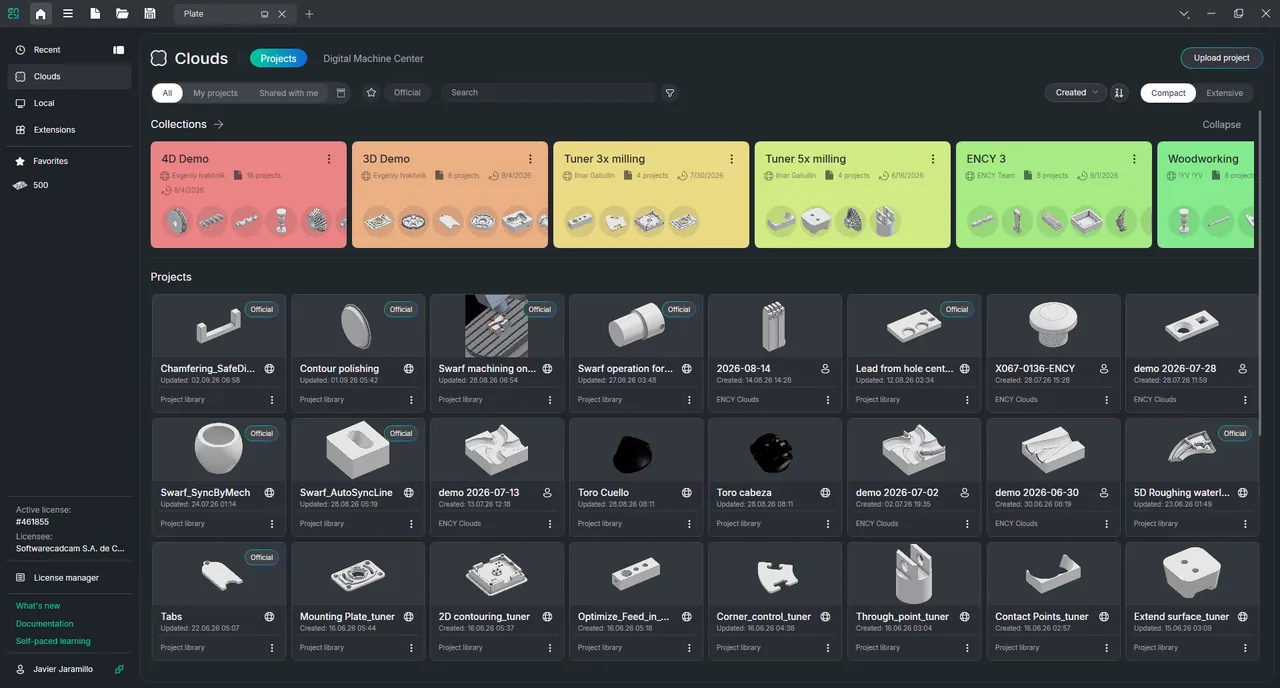
Task: Open Local in the sidebar
Action: tap(68, 103)
